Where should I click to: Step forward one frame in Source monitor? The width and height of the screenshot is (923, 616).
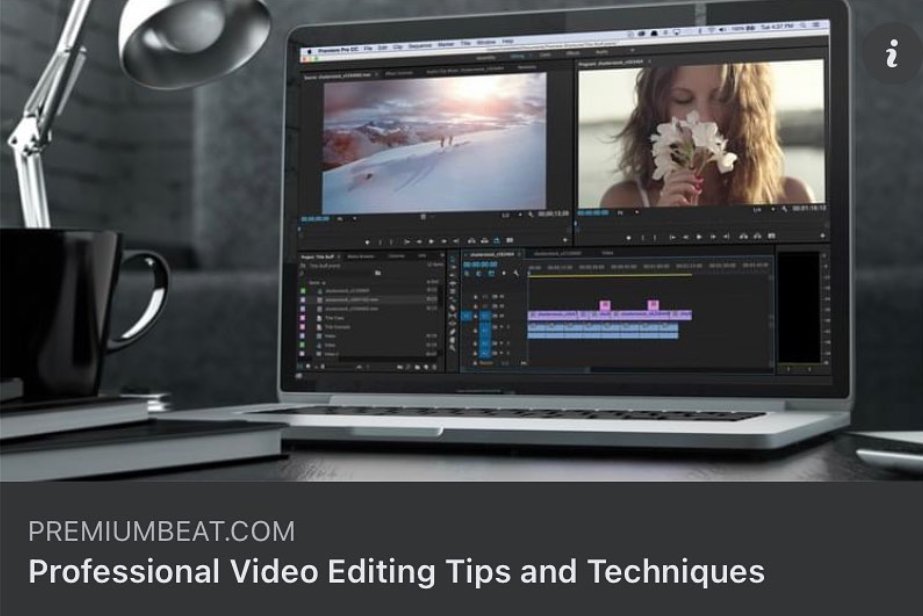[x=444, y=241]
